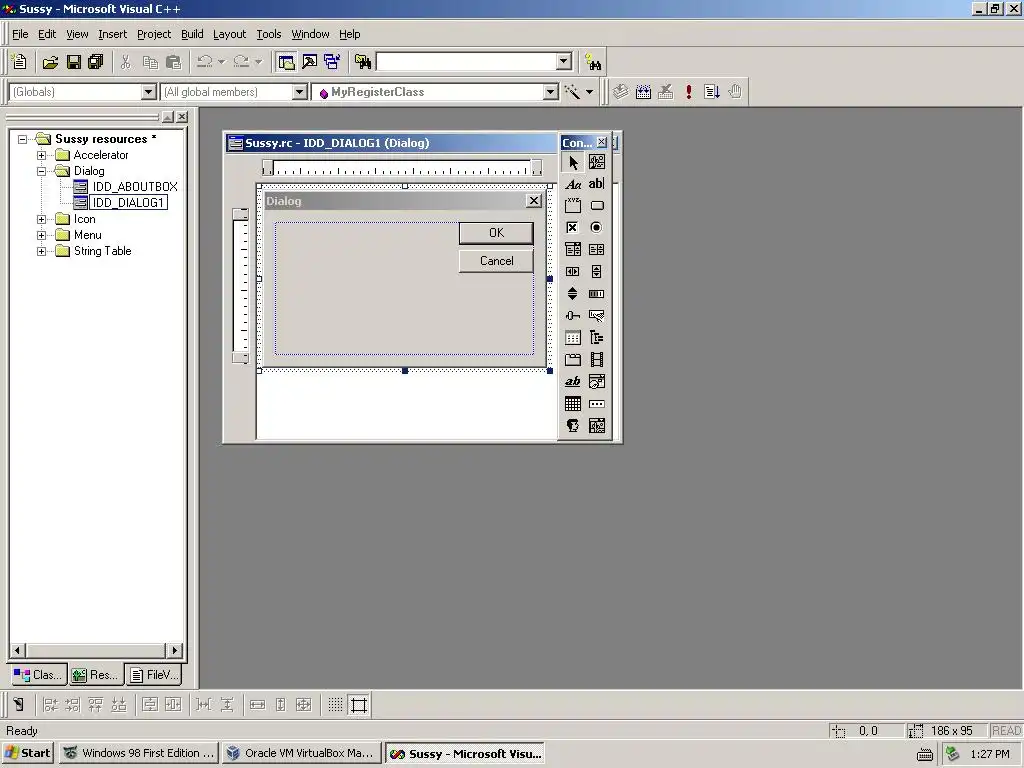The width and height of the screenshot is (1024, 768).
Task: Toggle dialog Test mode switch
Action: click(x=19, y=705)
